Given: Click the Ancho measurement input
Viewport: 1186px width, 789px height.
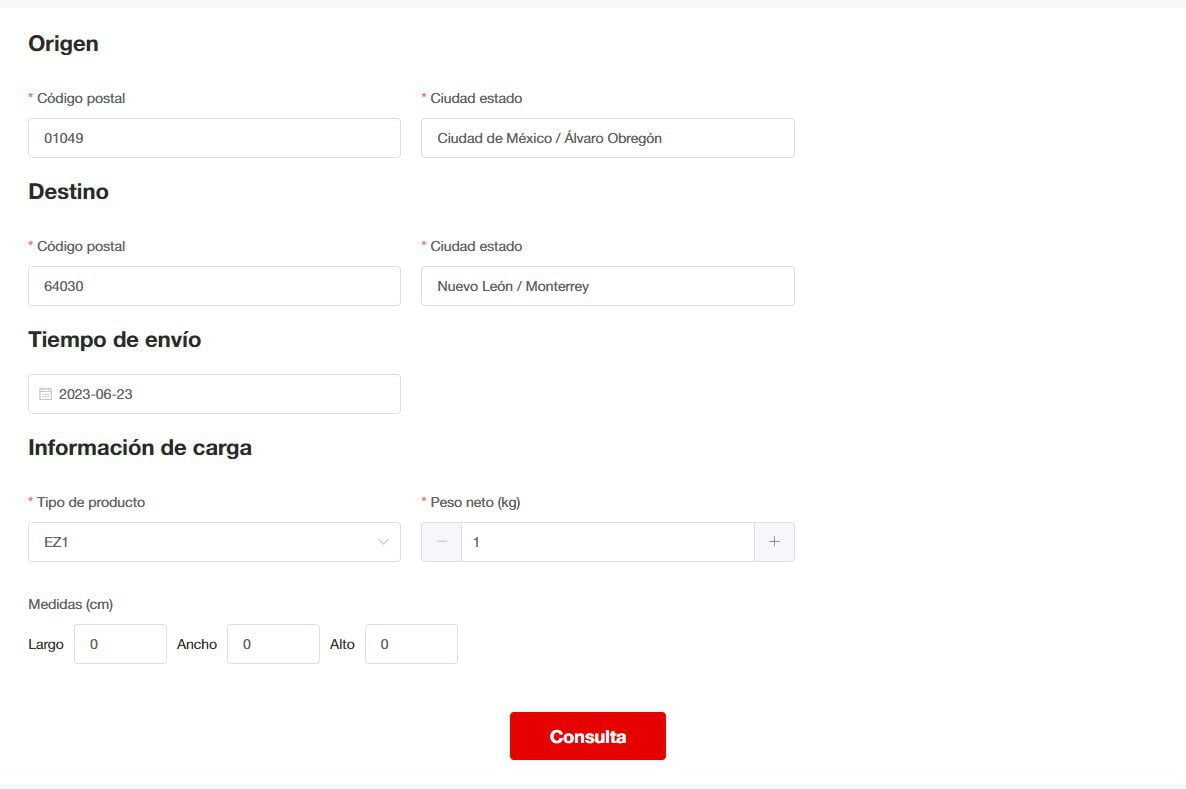Looking at the screenshot, I should click(x=273, y=644).
